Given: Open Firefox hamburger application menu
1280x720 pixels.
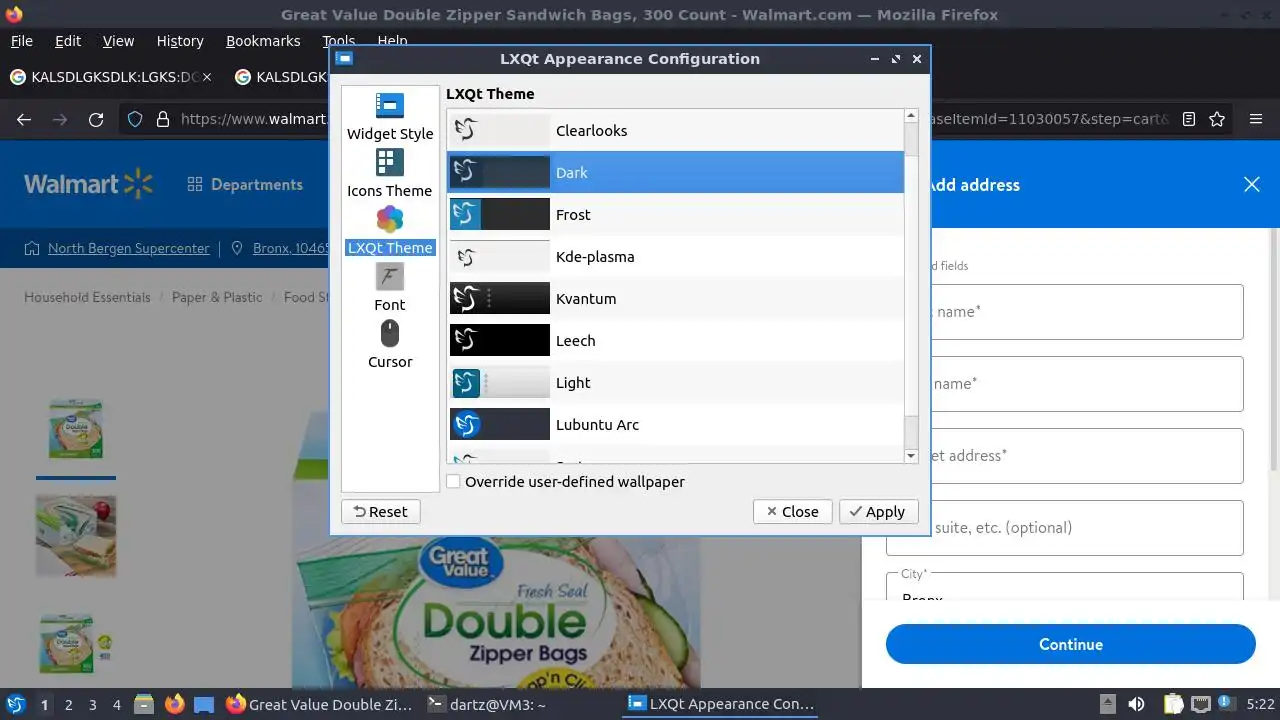Looking at the screenshot, I should (1256, 120).
